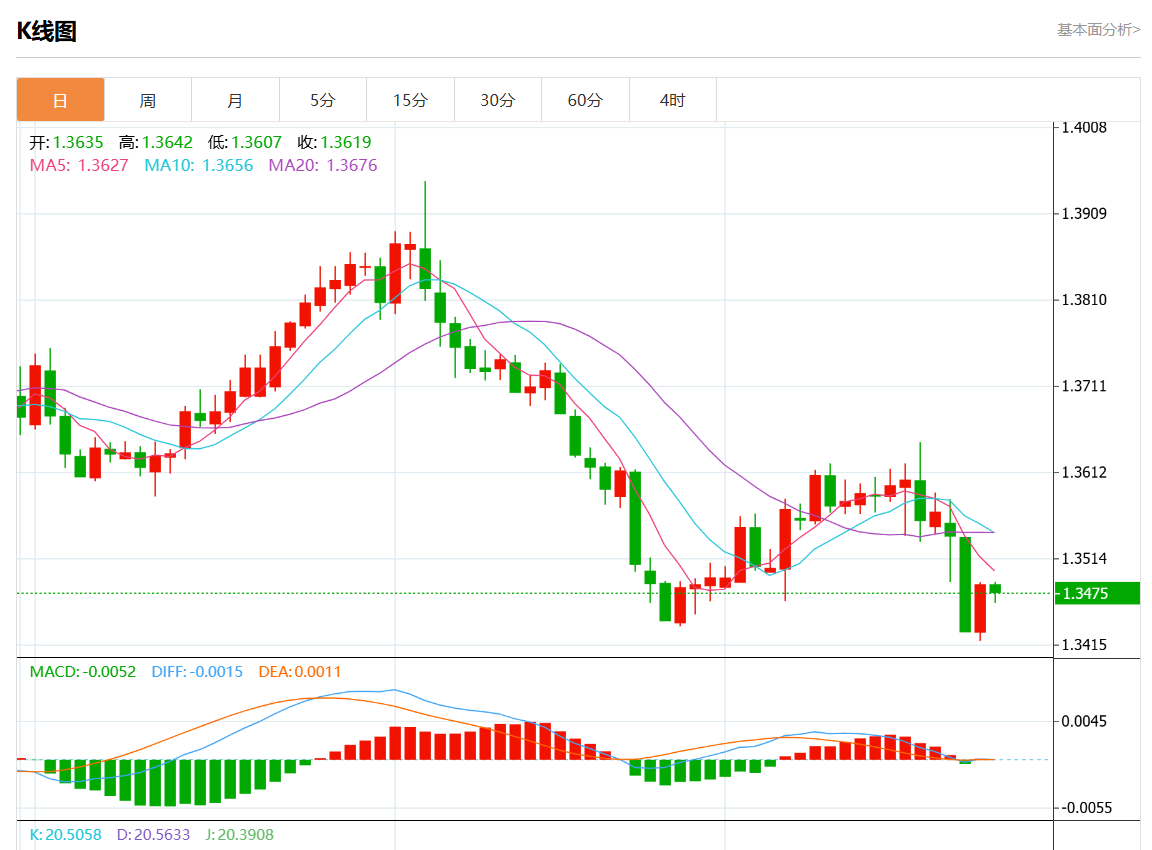Select the 周 weekly timeframe tab
Screen dimensions: 1152x850
pyautogui.click(x=148, y=100)
